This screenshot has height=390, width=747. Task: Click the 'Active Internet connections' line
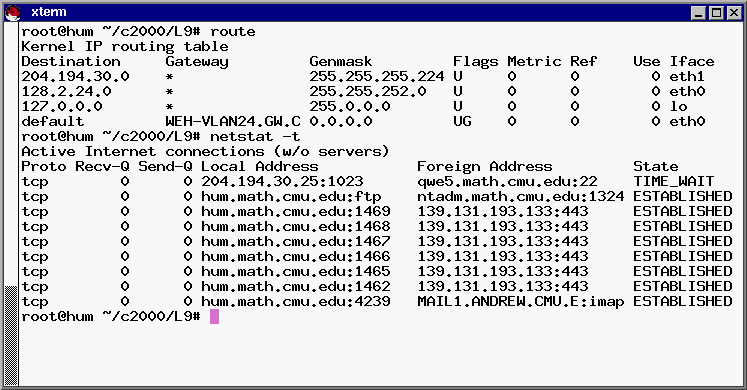coord(205,151)
